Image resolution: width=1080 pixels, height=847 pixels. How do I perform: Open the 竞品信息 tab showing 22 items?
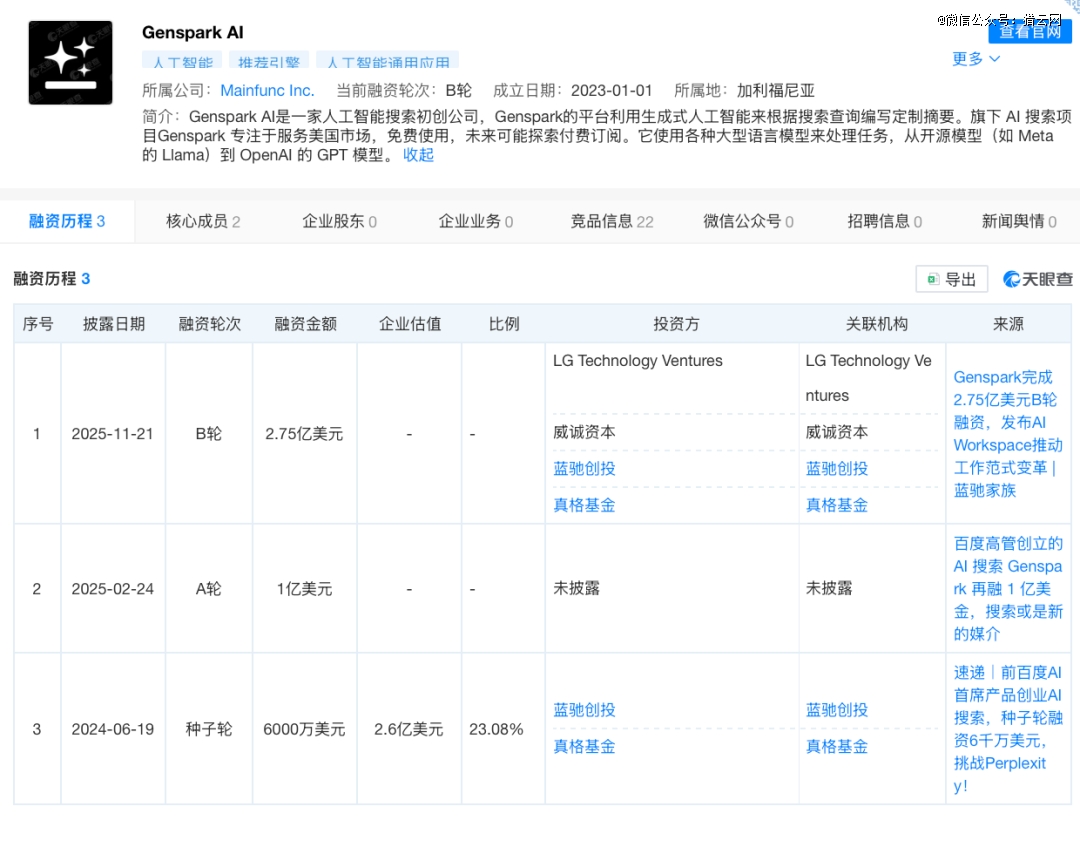click(611, 221)
